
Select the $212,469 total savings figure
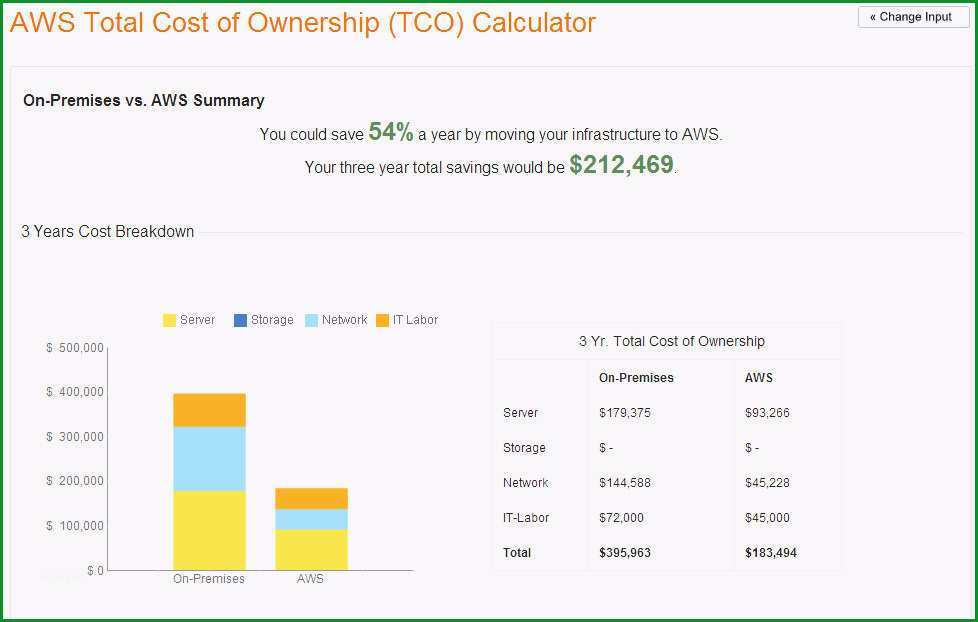coord(621,165)
